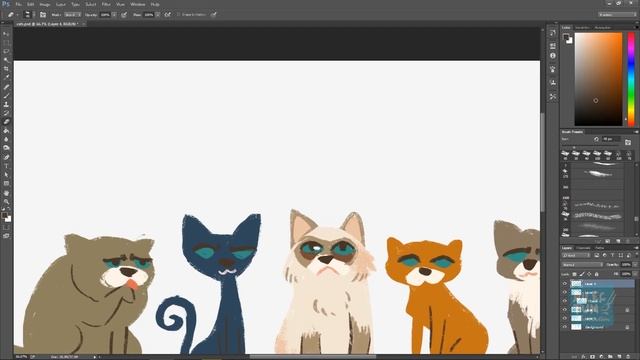Toggle the Erase to History checkbox
The width and height of the screenshot is (640, 360).
[x=178, y=15]
